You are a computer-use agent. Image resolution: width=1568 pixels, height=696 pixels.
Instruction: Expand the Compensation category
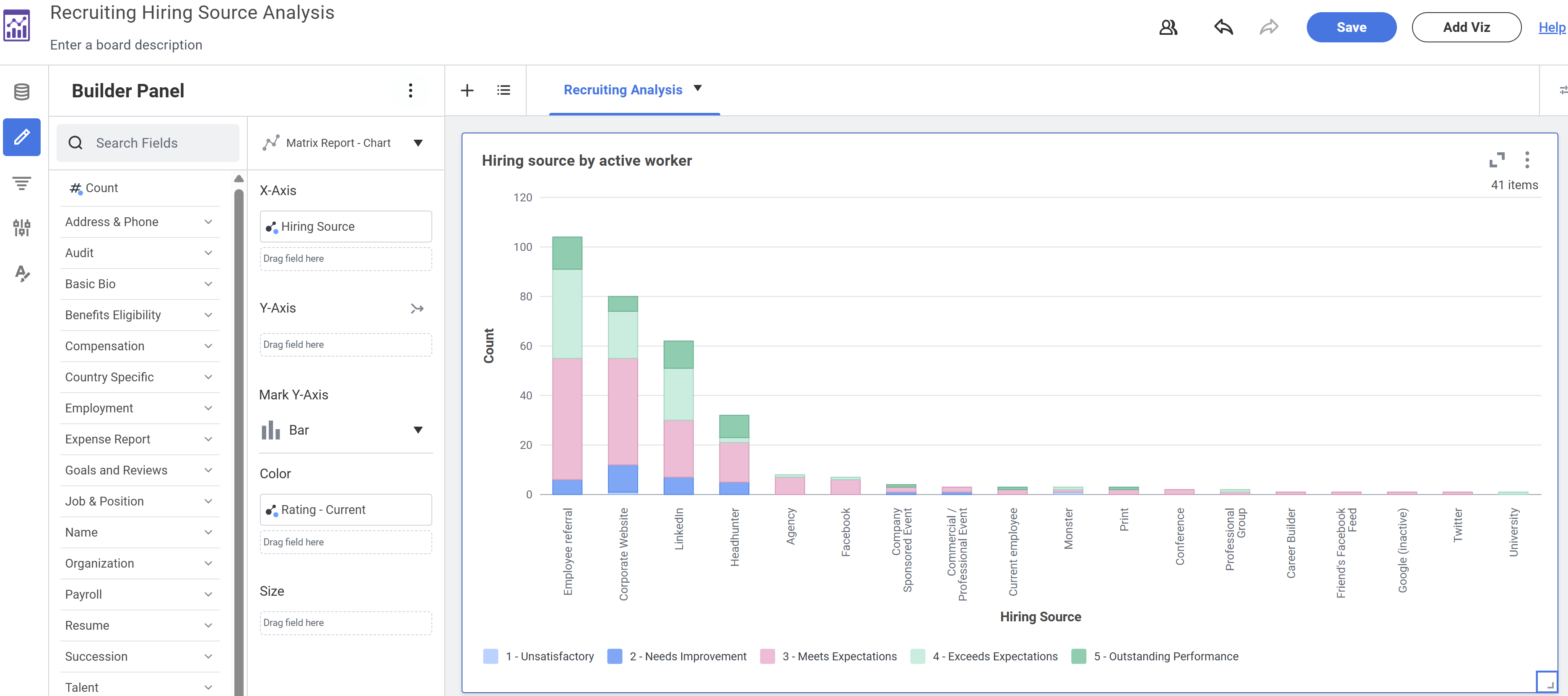point(139,347)
